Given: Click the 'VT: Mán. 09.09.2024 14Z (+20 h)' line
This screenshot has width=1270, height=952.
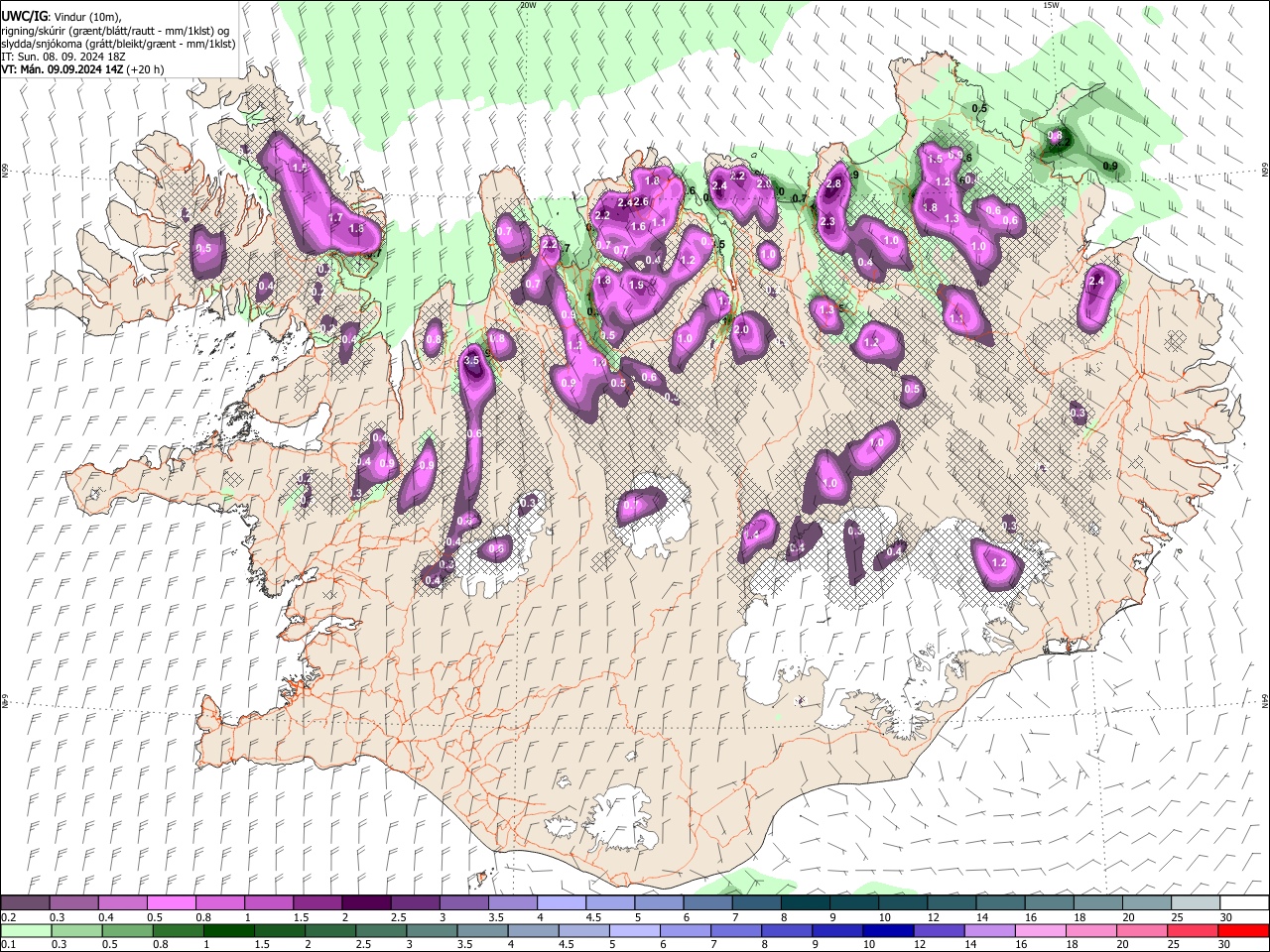Looking at the screenshot, I should click(x=83, y=69).
